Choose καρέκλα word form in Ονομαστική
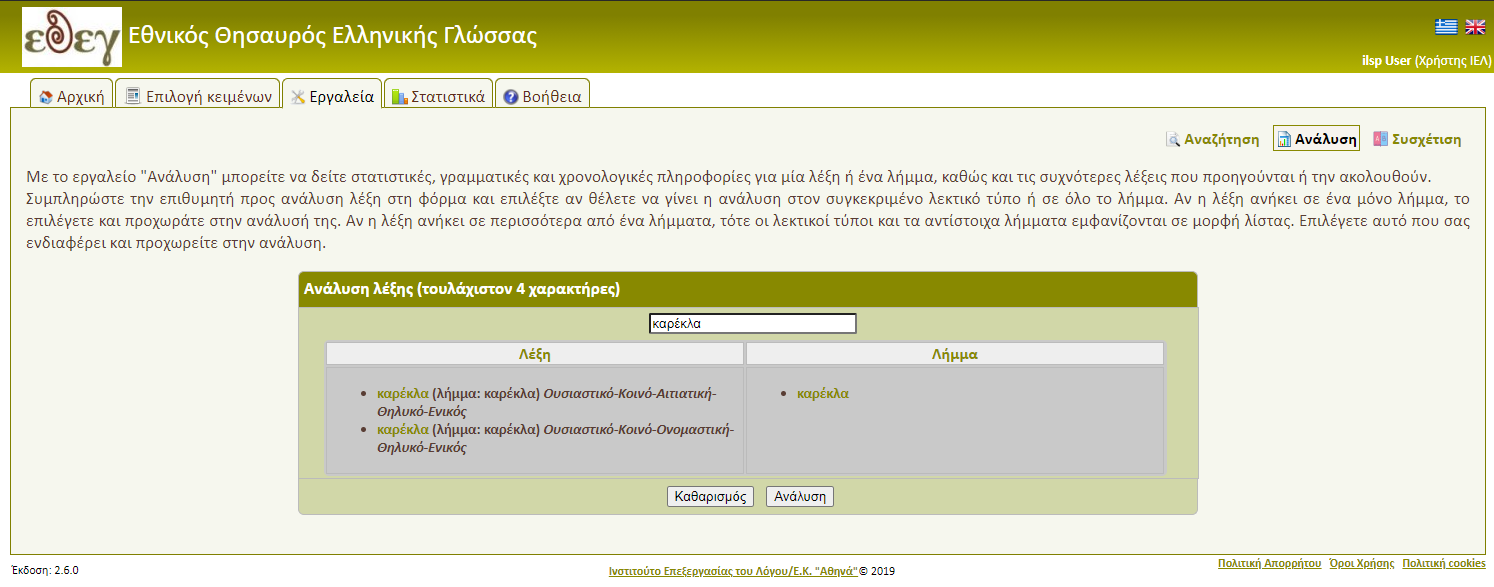 (403, 429)
